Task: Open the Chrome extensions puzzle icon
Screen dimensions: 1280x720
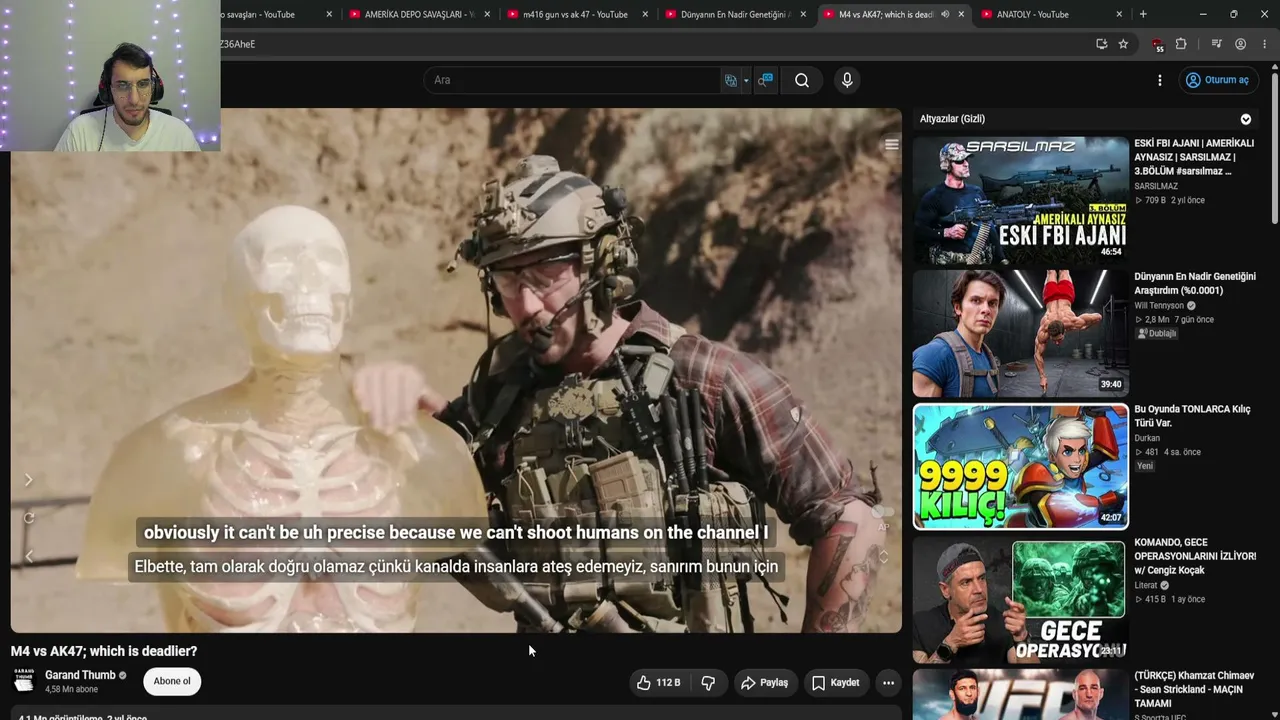Action: pyautogui.click(x=1181, y=44)
